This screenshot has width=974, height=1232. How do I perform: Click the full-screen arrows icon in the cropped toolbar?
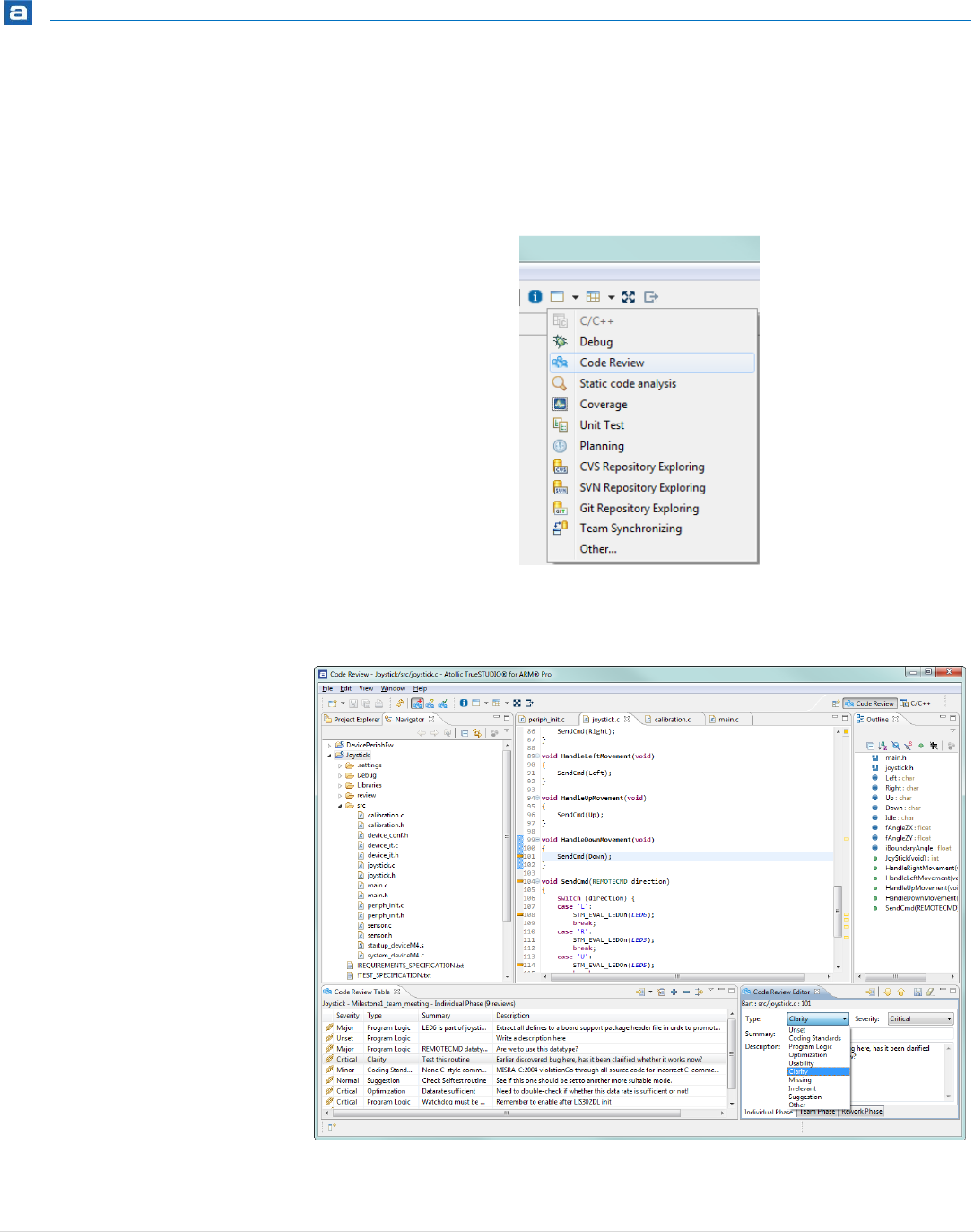(629, 297)
